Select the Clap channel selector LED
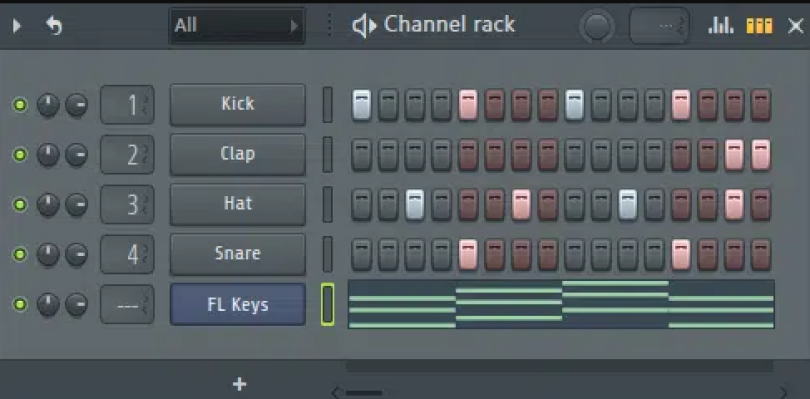Screen dimensions: 810x399 coord(328,155)
